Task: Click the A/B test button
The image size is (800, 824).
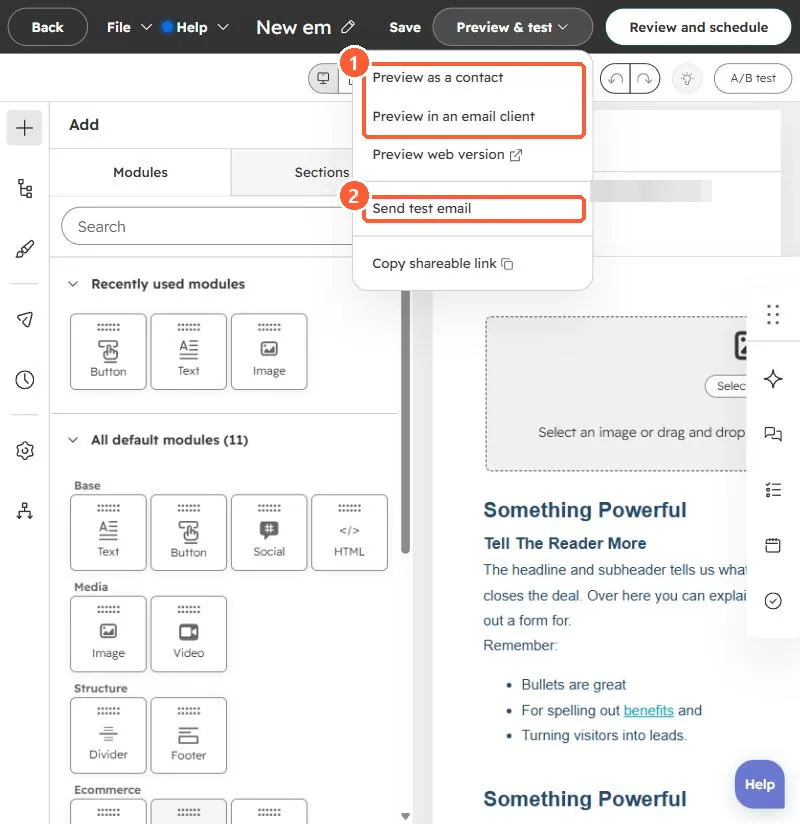Action: coord(753,78)
